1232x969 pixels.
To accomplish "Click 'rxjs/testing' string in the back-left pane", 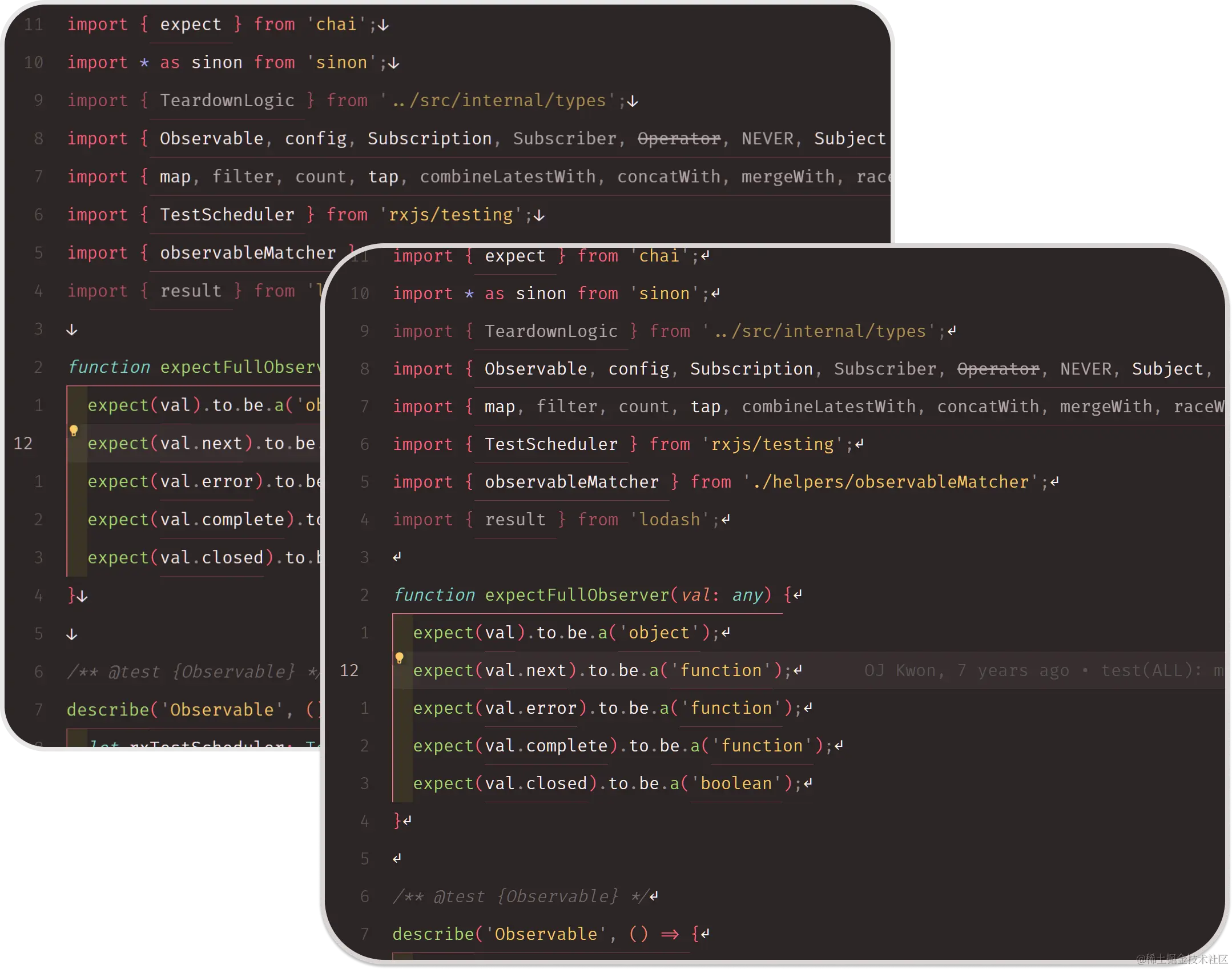I will tap(450, 215).
